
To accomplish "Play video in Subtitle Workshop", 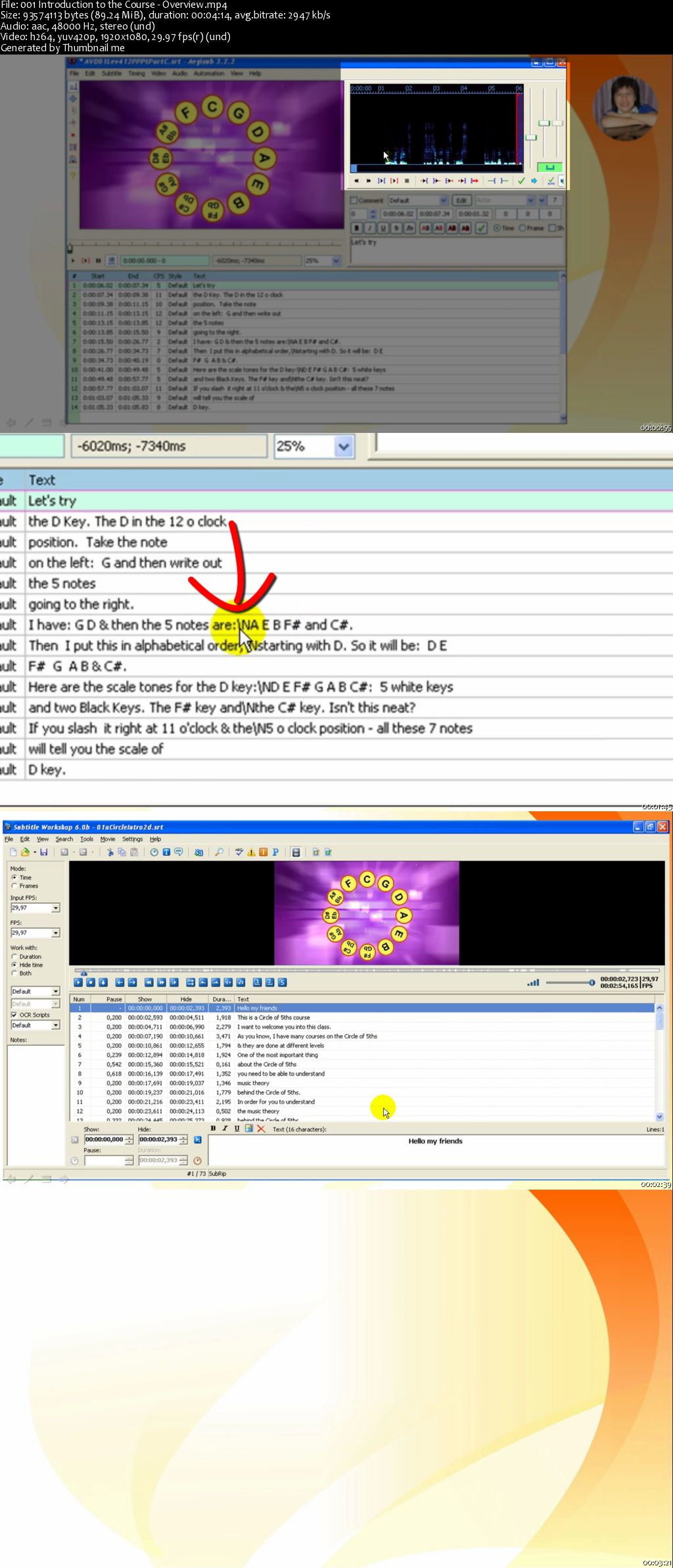I will 78,982.
